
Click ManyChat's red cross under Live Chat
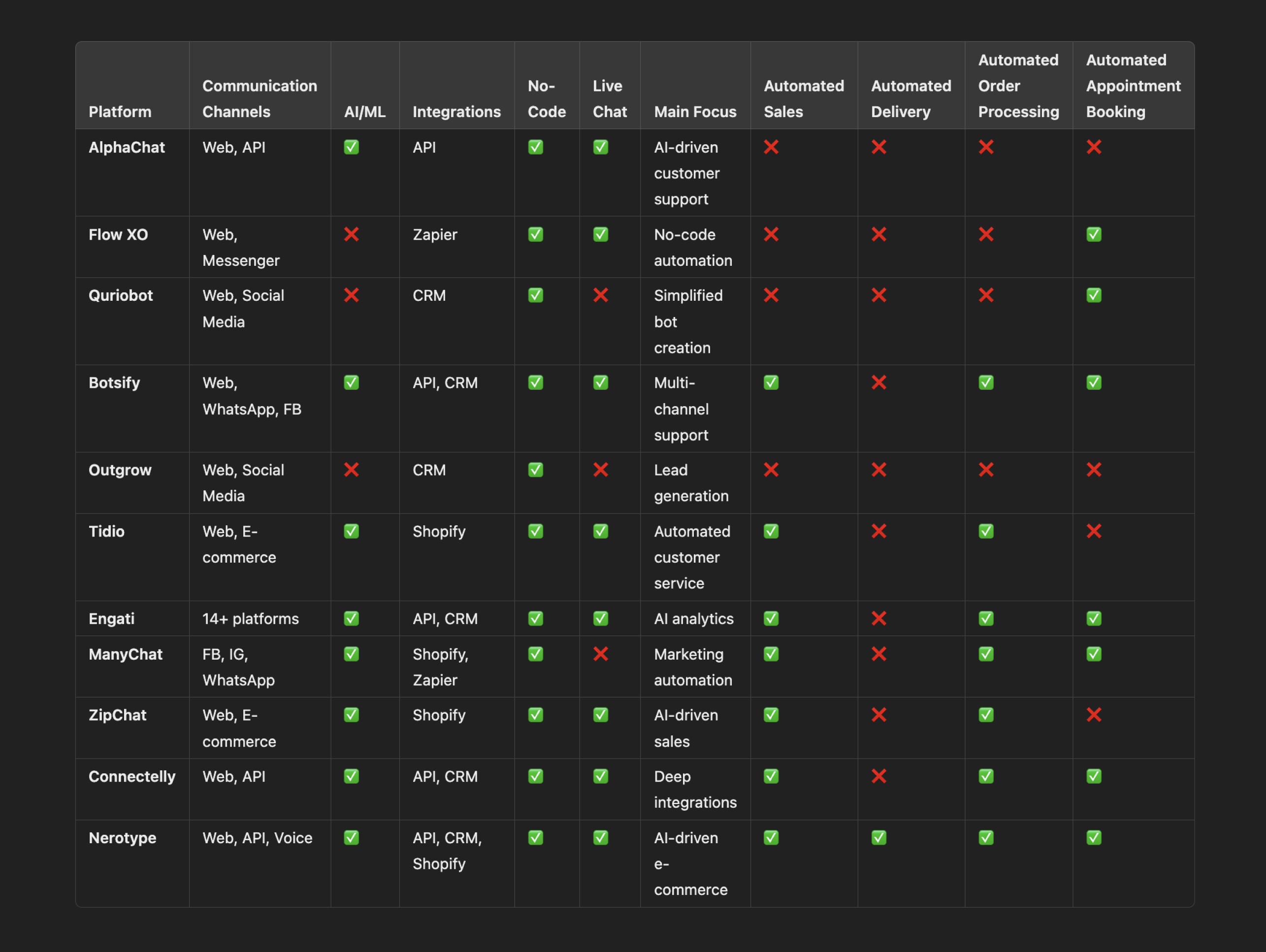tap(600, 653)
